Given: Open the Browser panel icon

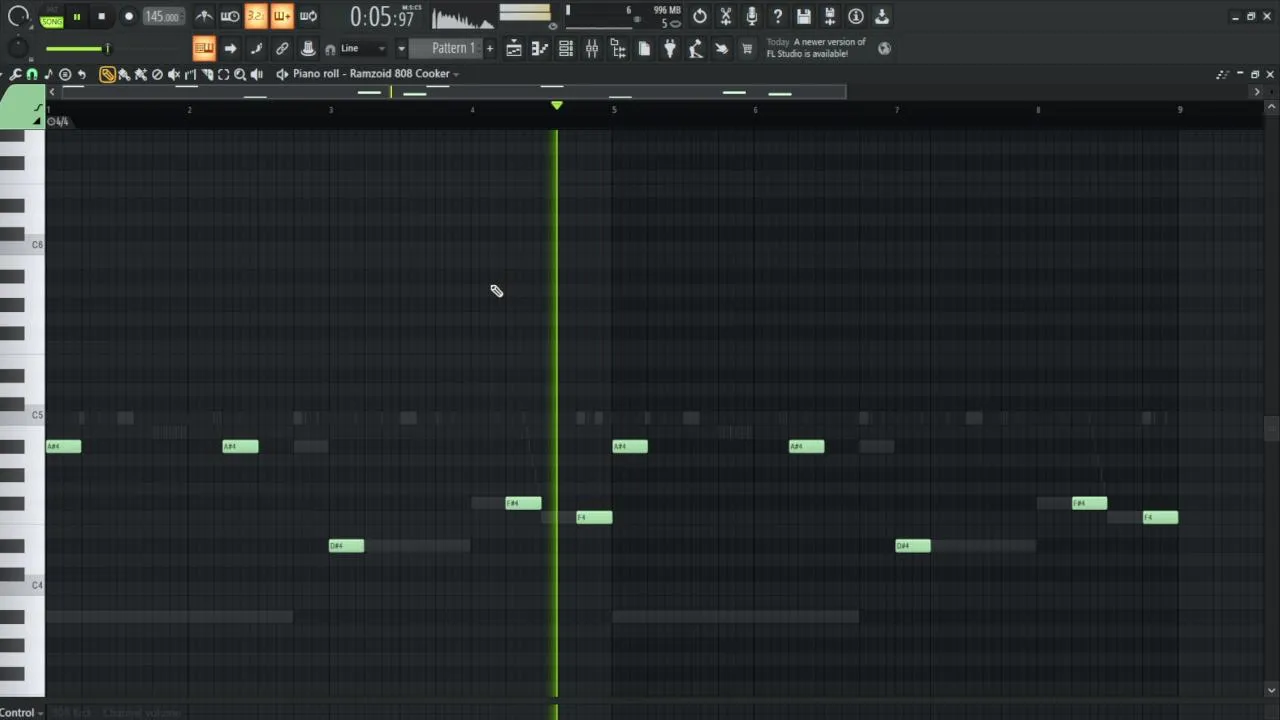Looking at the screenshot, I should point(618,48).
